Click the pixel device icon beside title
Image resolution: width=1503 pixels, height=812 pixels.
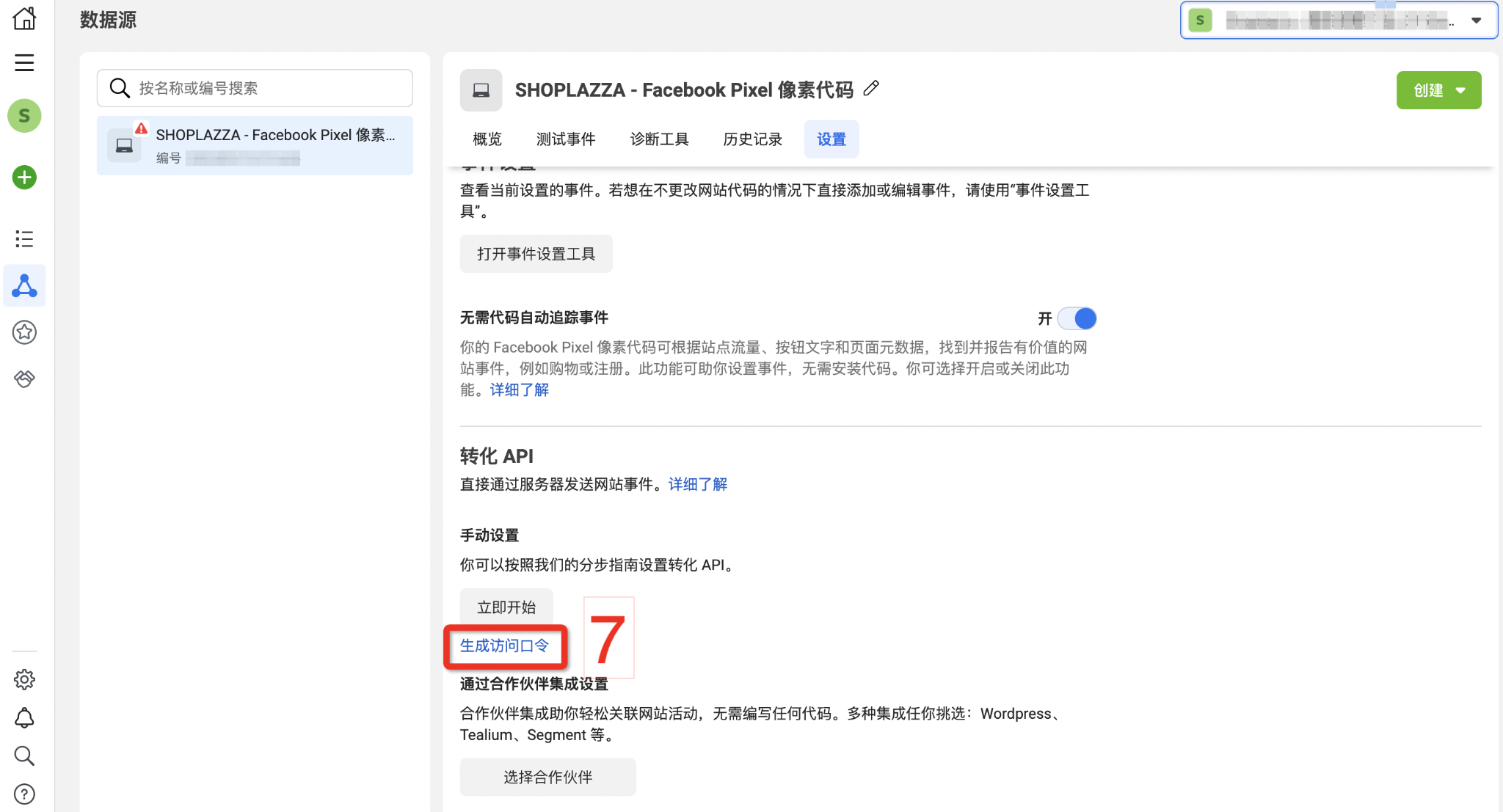[x=481, y=90]
